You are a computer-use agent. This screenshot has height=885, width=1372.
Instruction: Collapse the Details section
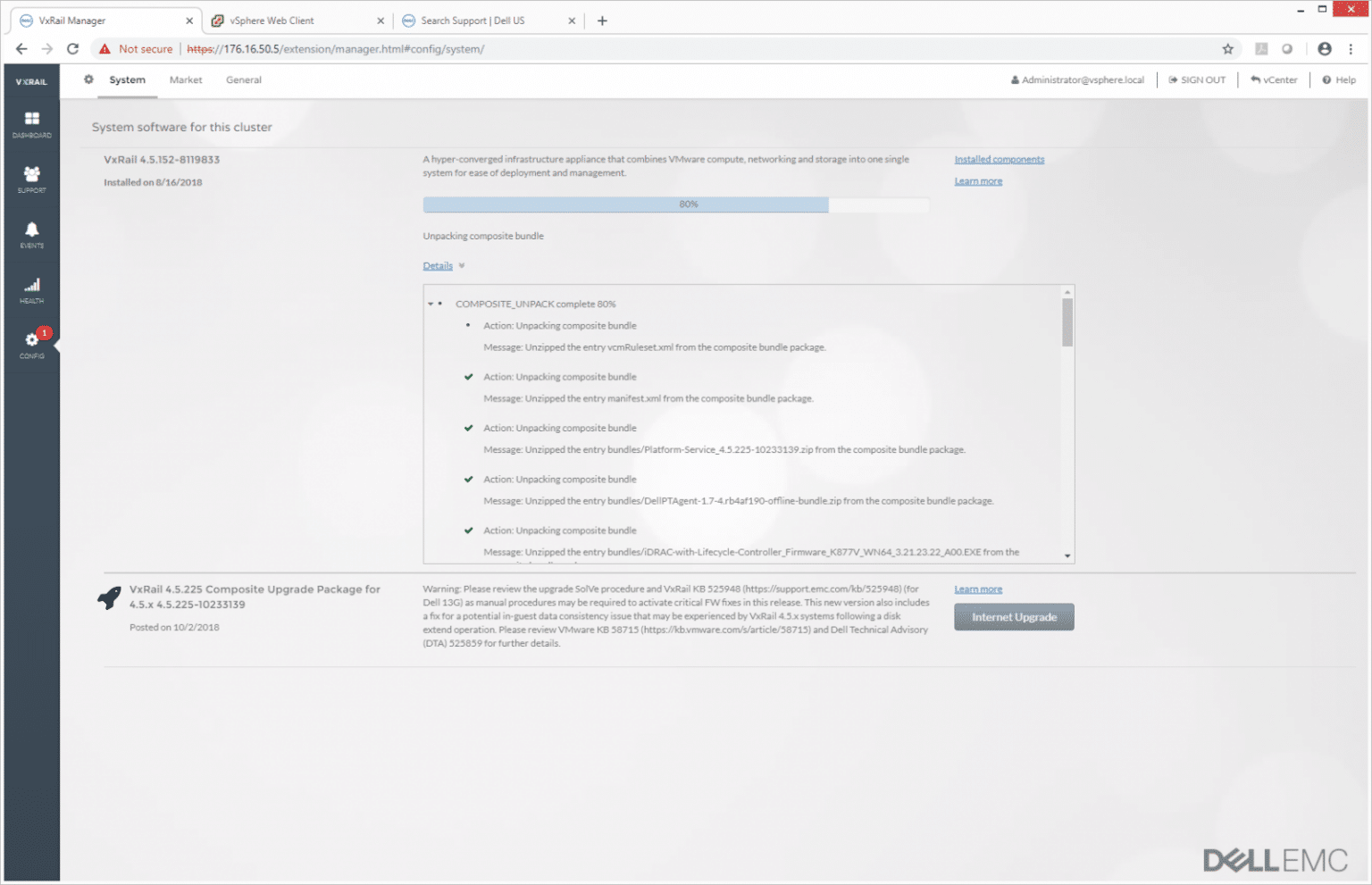click(444, 265)
